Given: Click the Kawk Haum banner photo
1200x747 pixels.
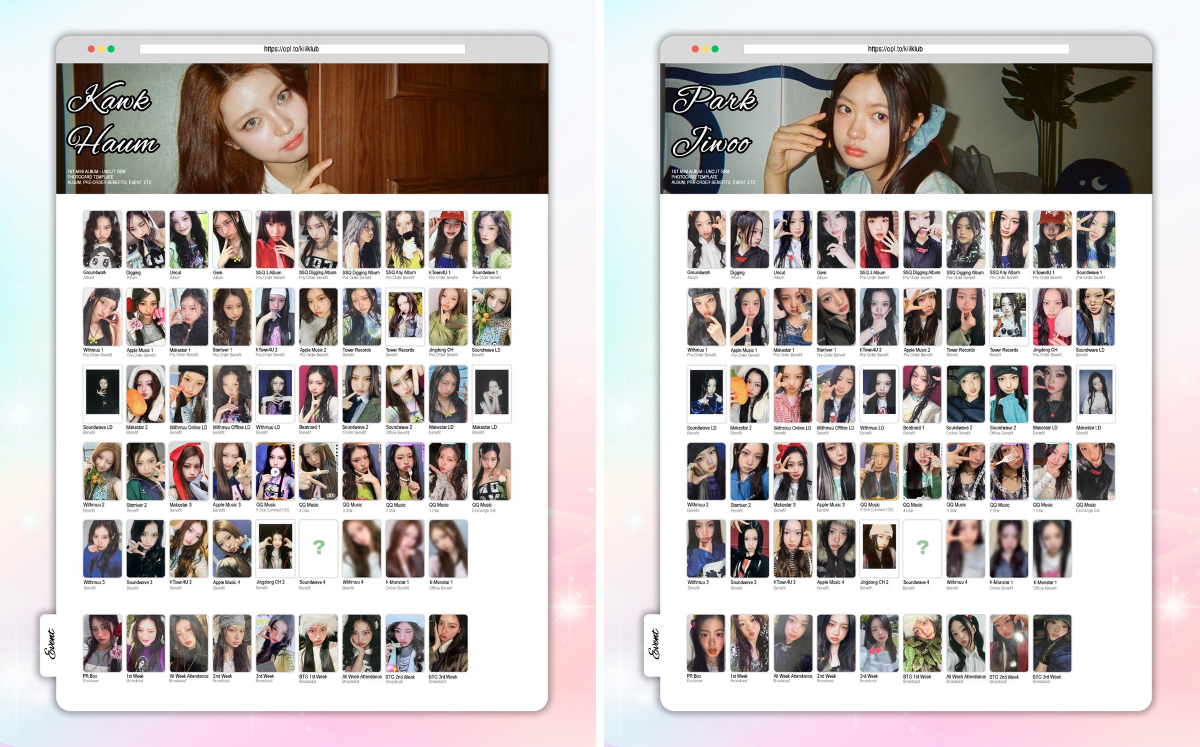Looking at the screenshot, I should (302, 128).
